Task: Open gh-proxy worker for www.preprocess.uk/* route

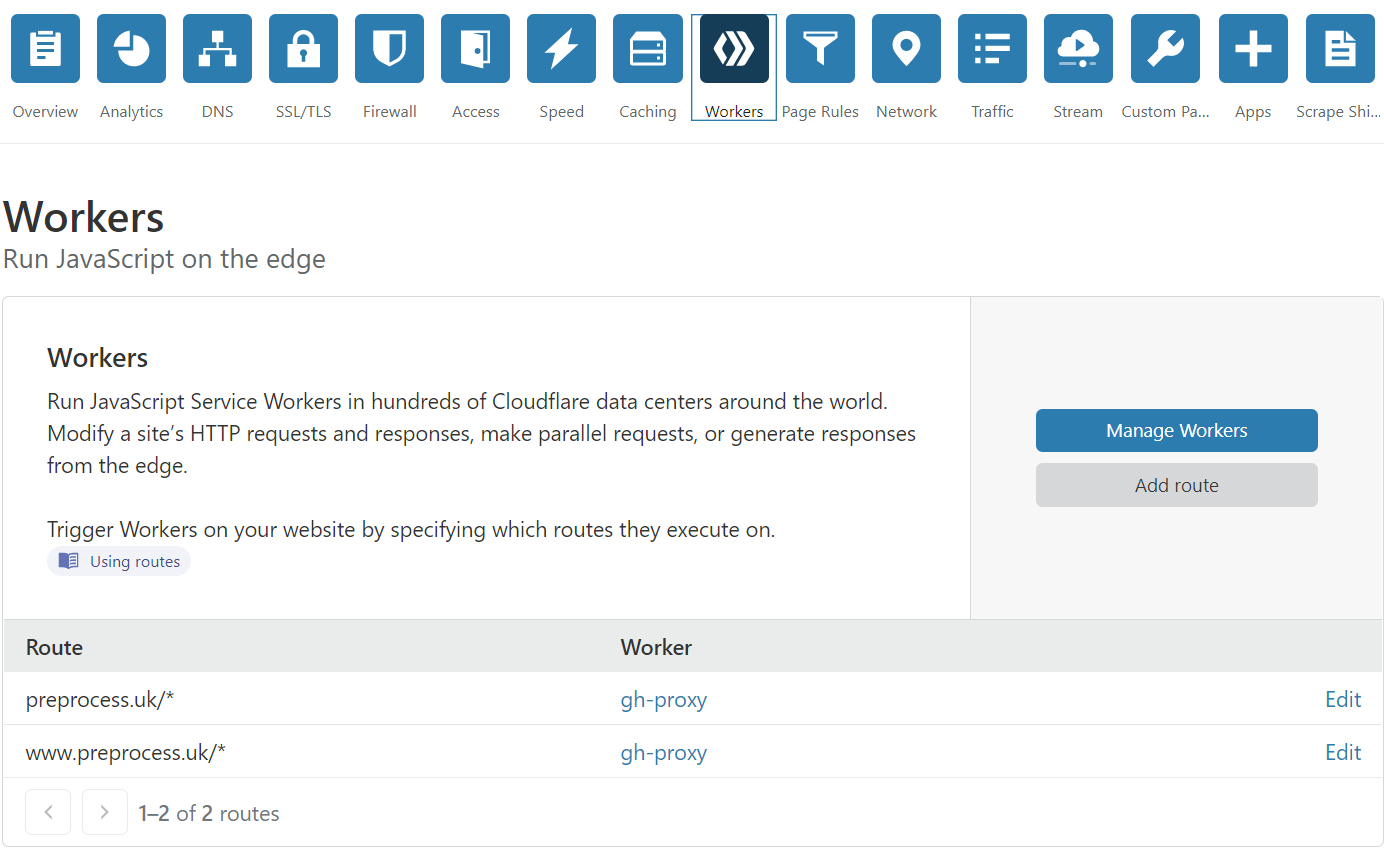Action: 664,753
